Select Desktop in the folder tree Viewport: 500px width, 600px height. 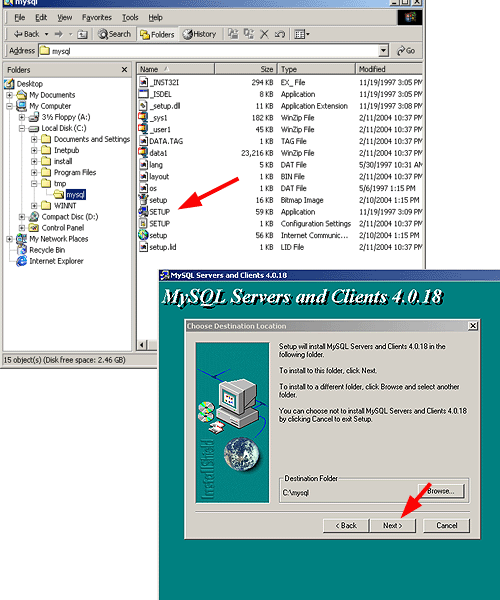coord(29,84)
